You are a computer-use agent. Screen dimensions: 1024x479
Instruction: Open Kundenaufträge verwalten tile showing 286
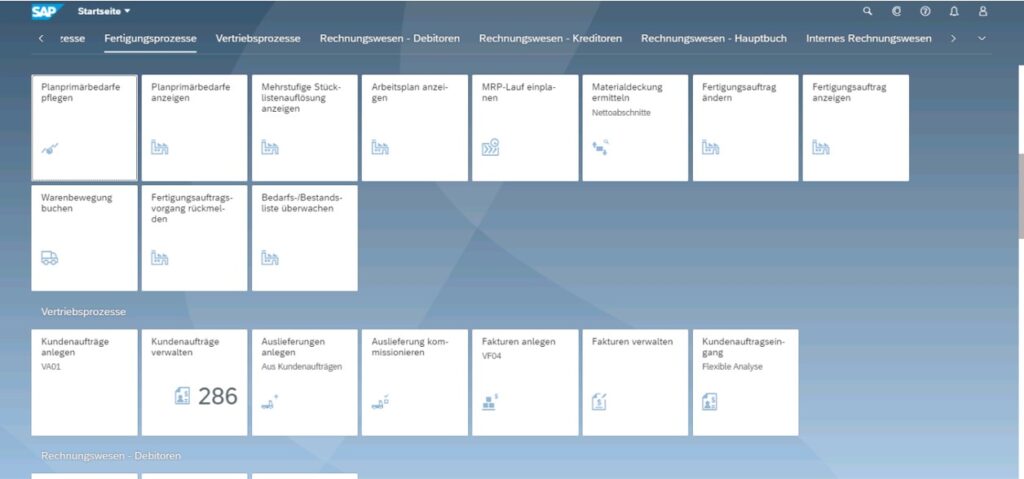(194, 382)
